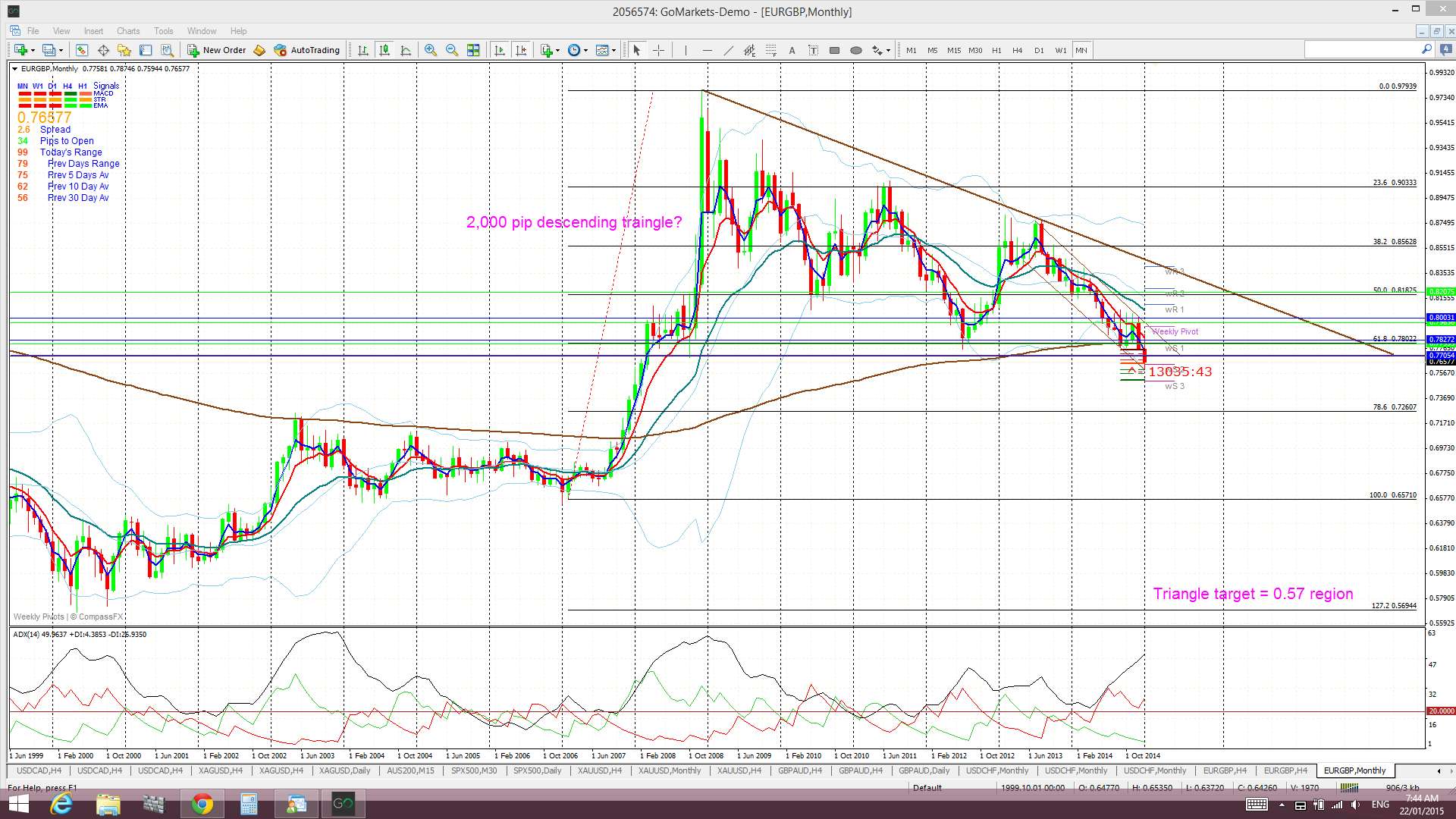
Task: Click the Zoom In magnifier icon
Action: tap(430, 50)
